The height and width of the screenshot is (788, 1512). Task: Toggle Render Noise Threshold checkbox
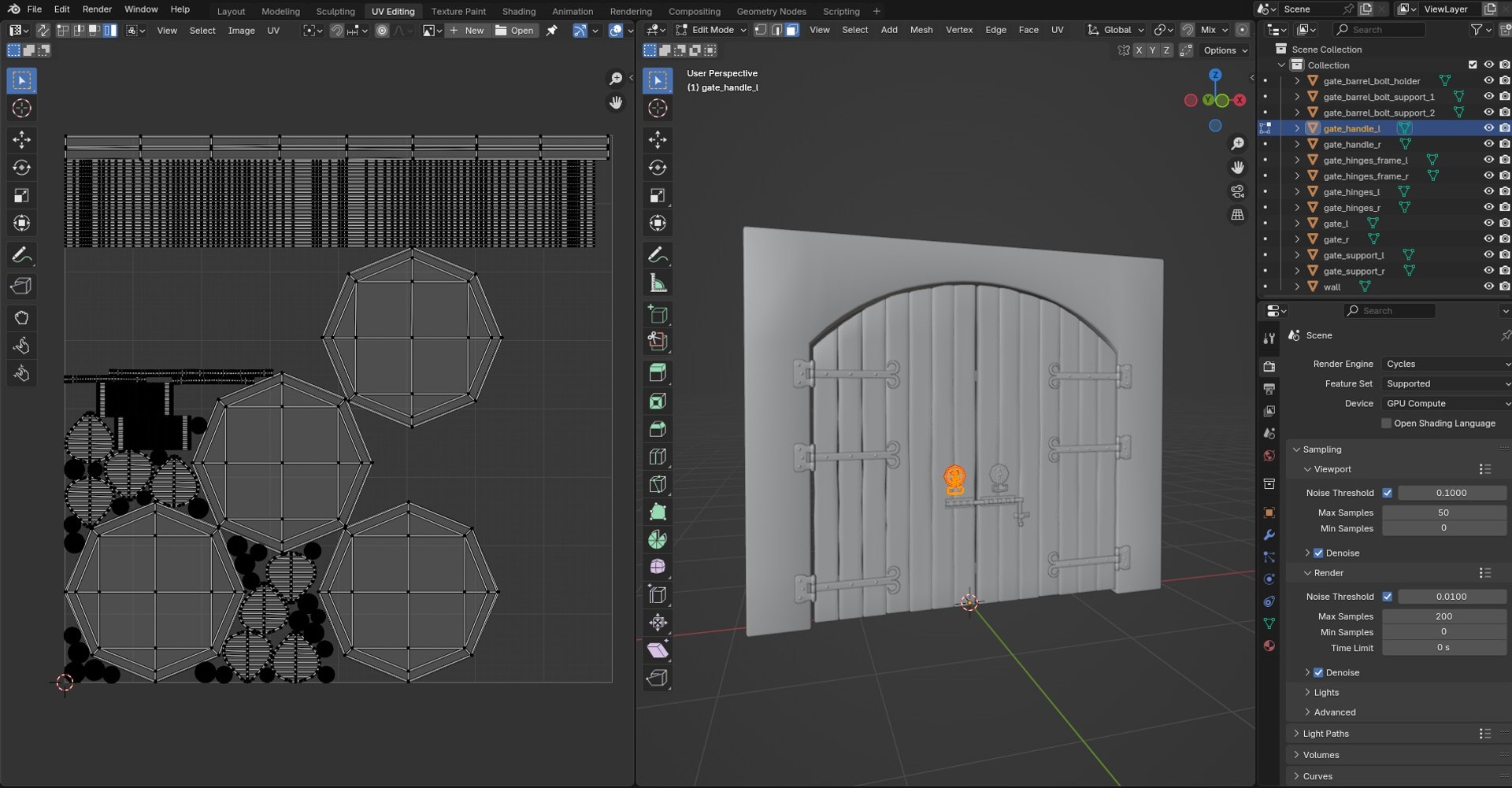click(x=1388, y=597)
